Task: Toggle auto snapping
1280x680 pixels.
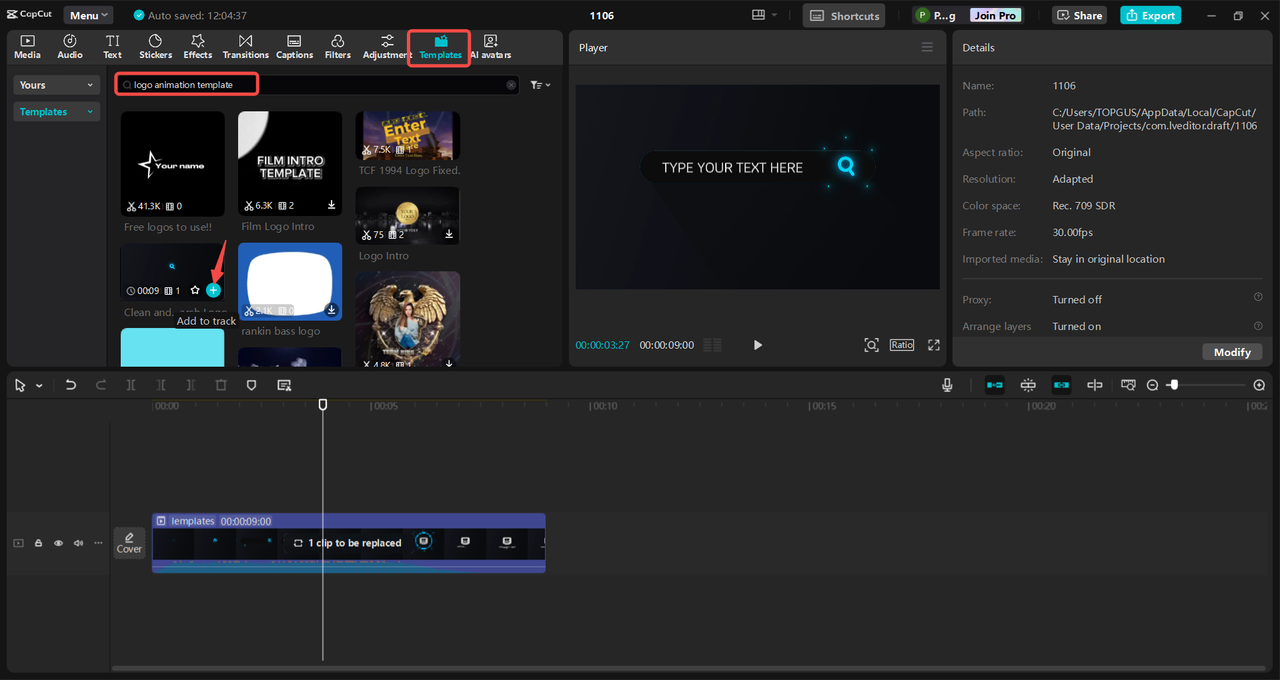Action: 1028,385
